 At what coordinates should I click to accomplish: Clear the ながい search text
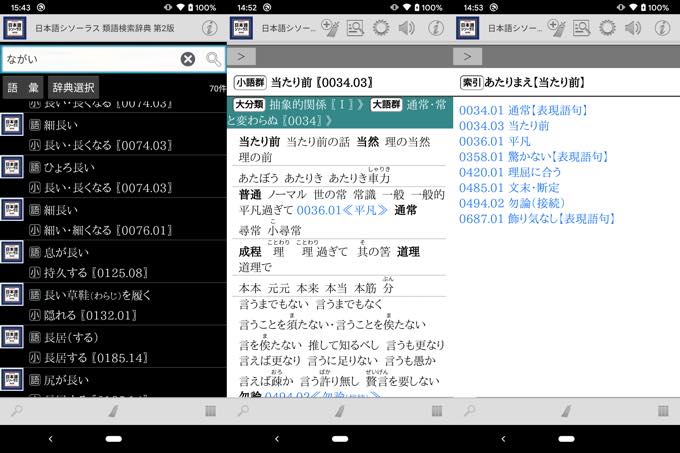point(187,59)
